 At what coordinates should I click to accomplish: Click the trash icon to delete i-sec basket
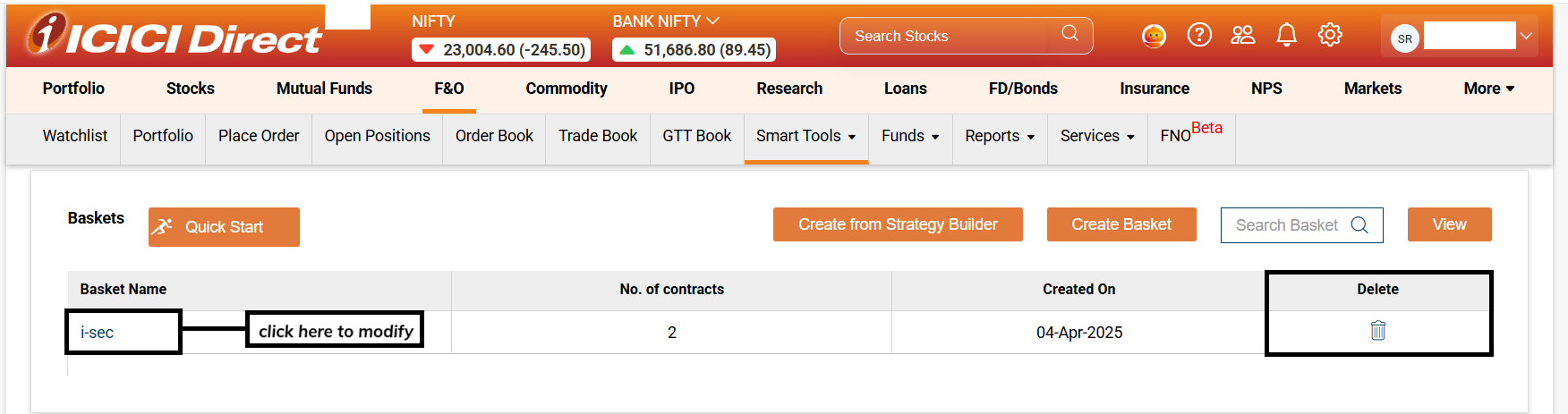click(1377, 331)
